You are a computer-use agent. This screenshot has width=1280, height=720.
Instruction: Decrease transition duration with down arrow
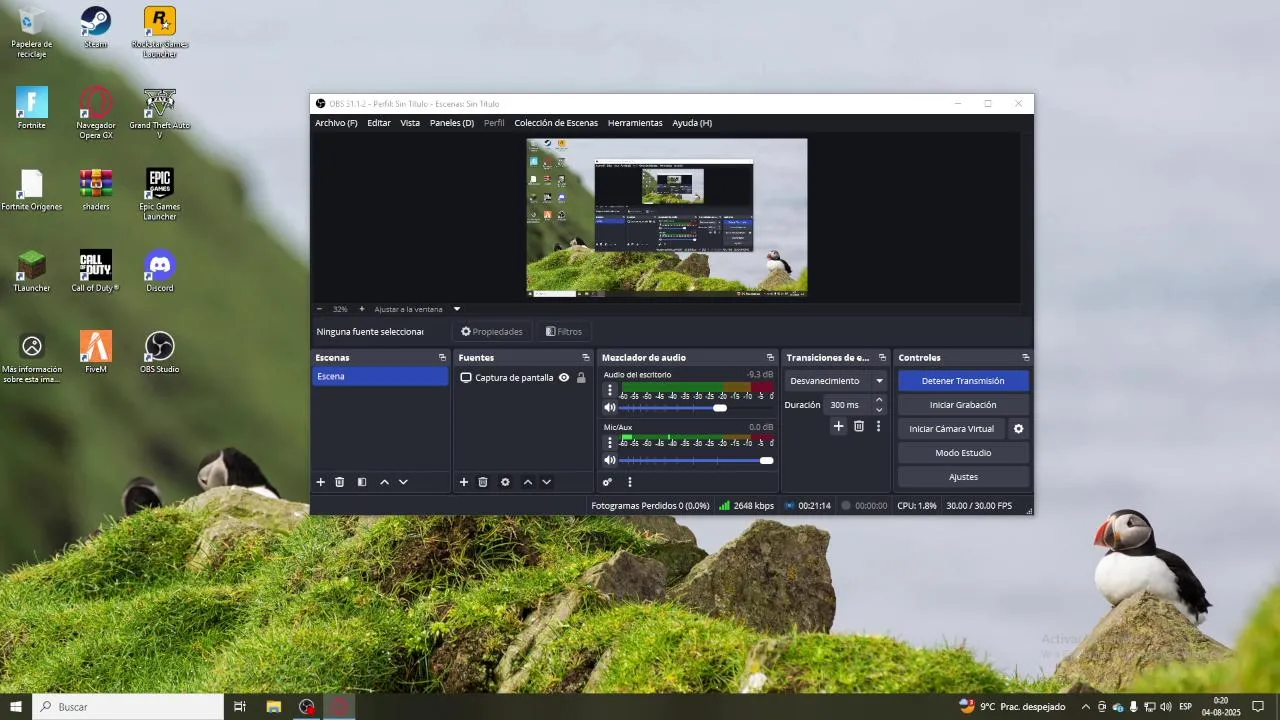point(879,409)
